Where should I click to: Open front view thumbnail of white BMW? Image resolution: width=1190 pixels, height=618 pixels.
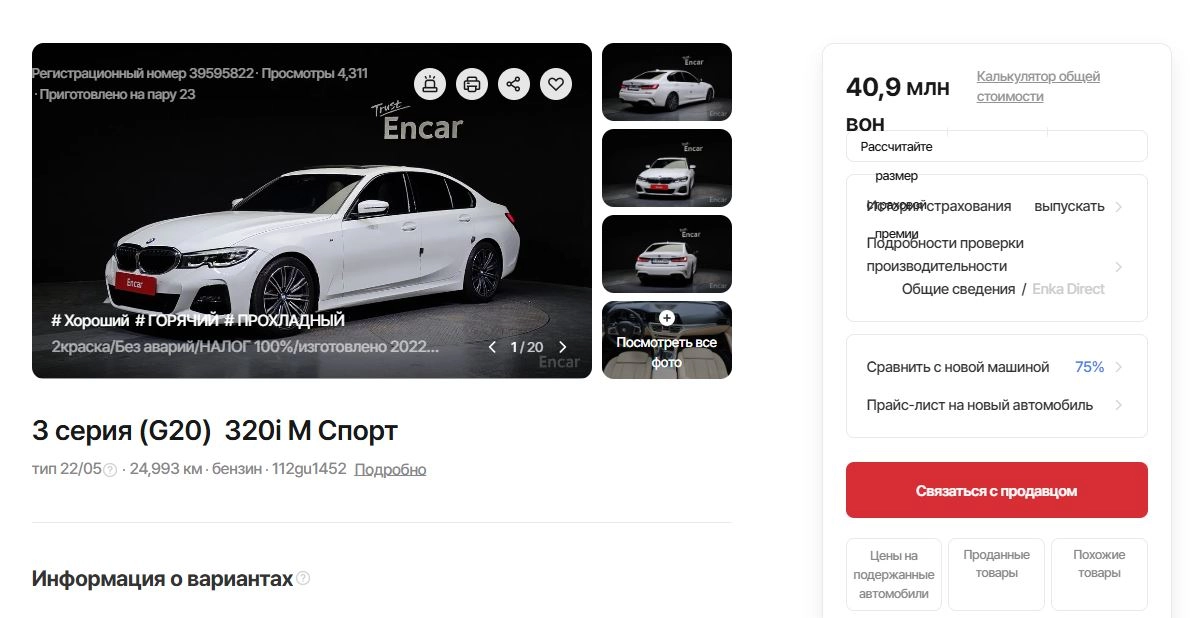(x=666, y=168)
